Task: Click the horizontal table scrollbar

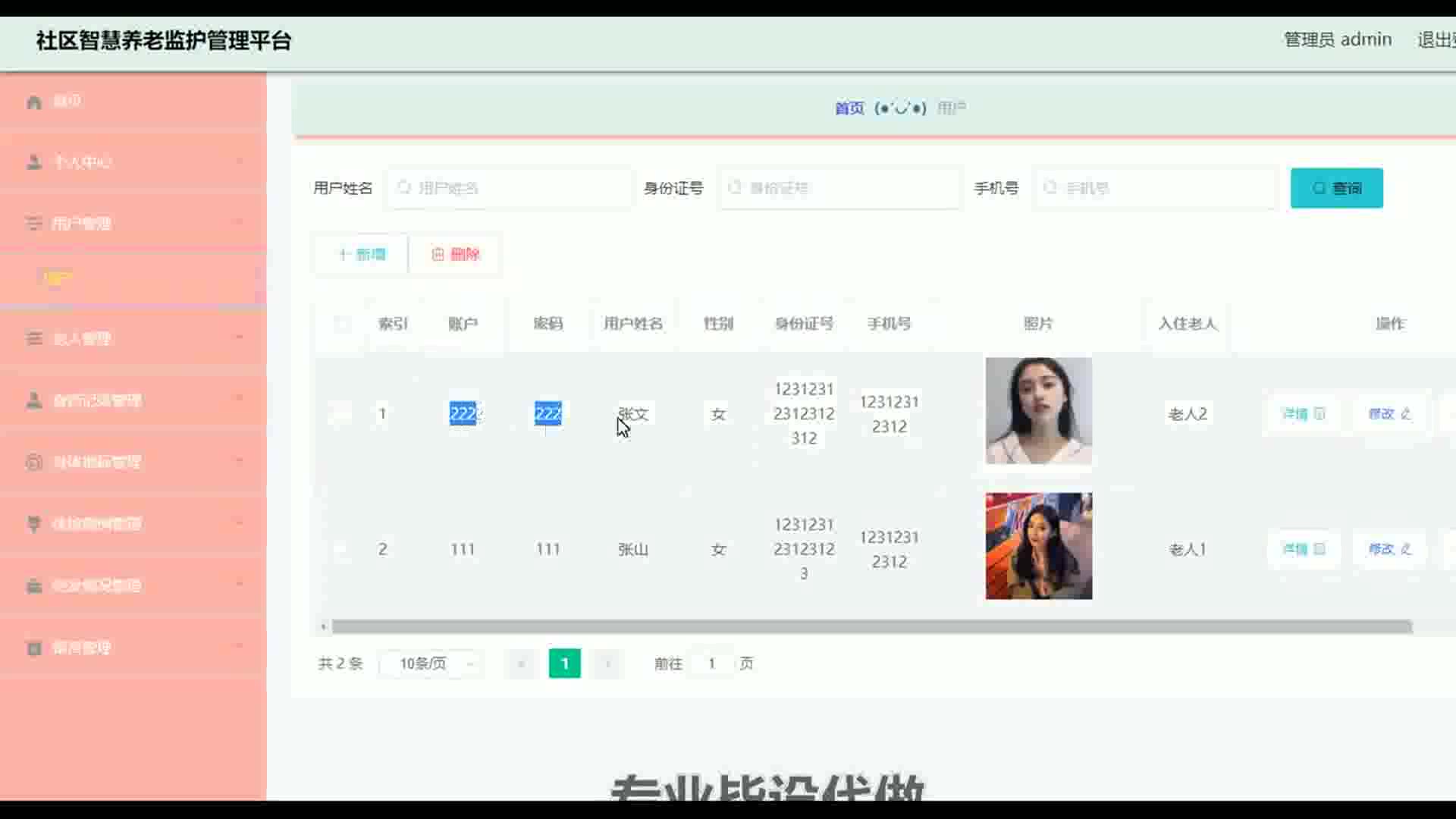Action: coord(871,627)
